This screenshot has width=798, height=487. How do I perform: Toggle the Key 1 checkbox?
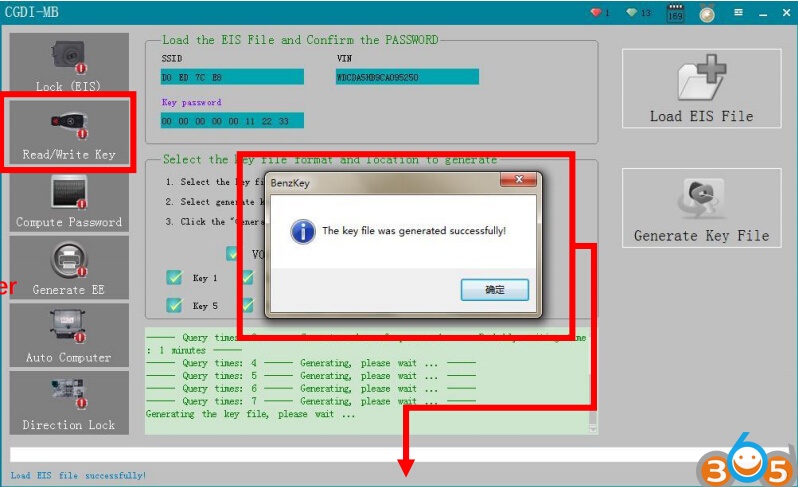click(x=174, y=277)
